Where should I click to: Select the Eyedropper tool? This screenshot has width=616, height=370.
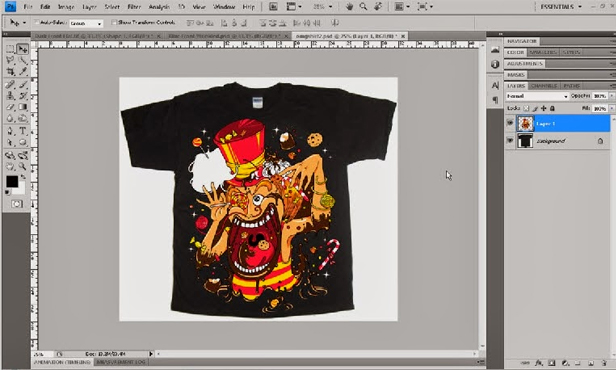click(22, 71)
